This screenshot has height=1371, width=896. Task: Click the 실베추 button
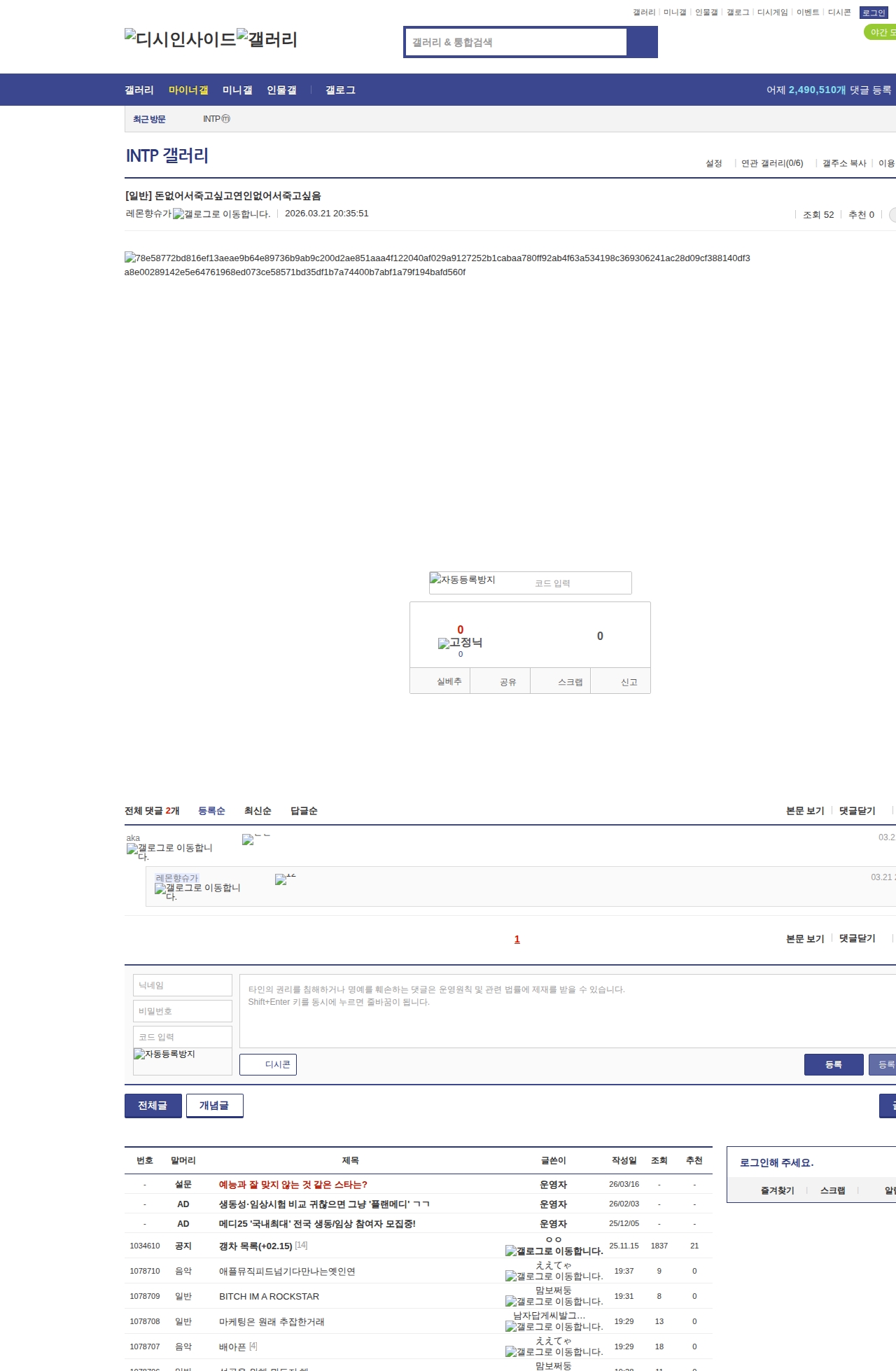(440, 681)
